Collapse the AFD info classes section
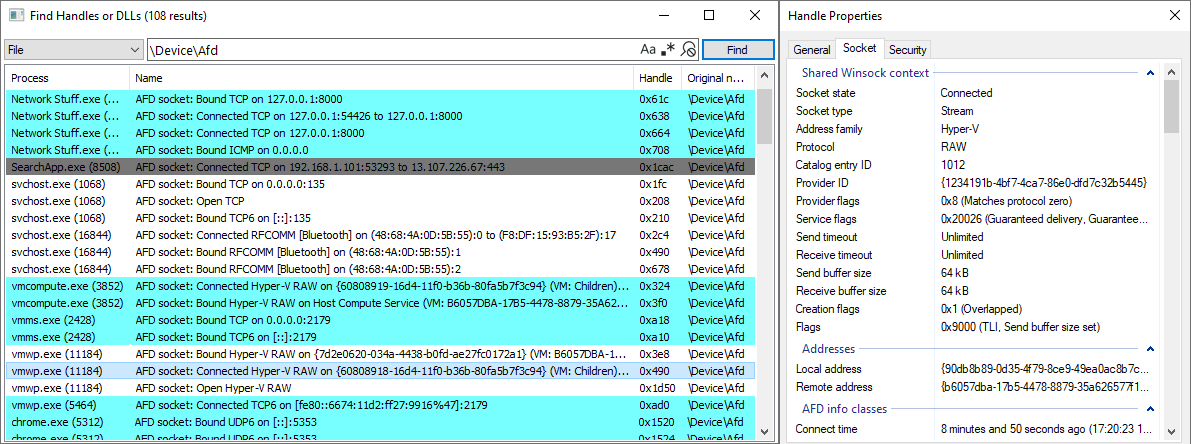The width and height of the screenshot is (1191, 444). (x=1150, y=409)
